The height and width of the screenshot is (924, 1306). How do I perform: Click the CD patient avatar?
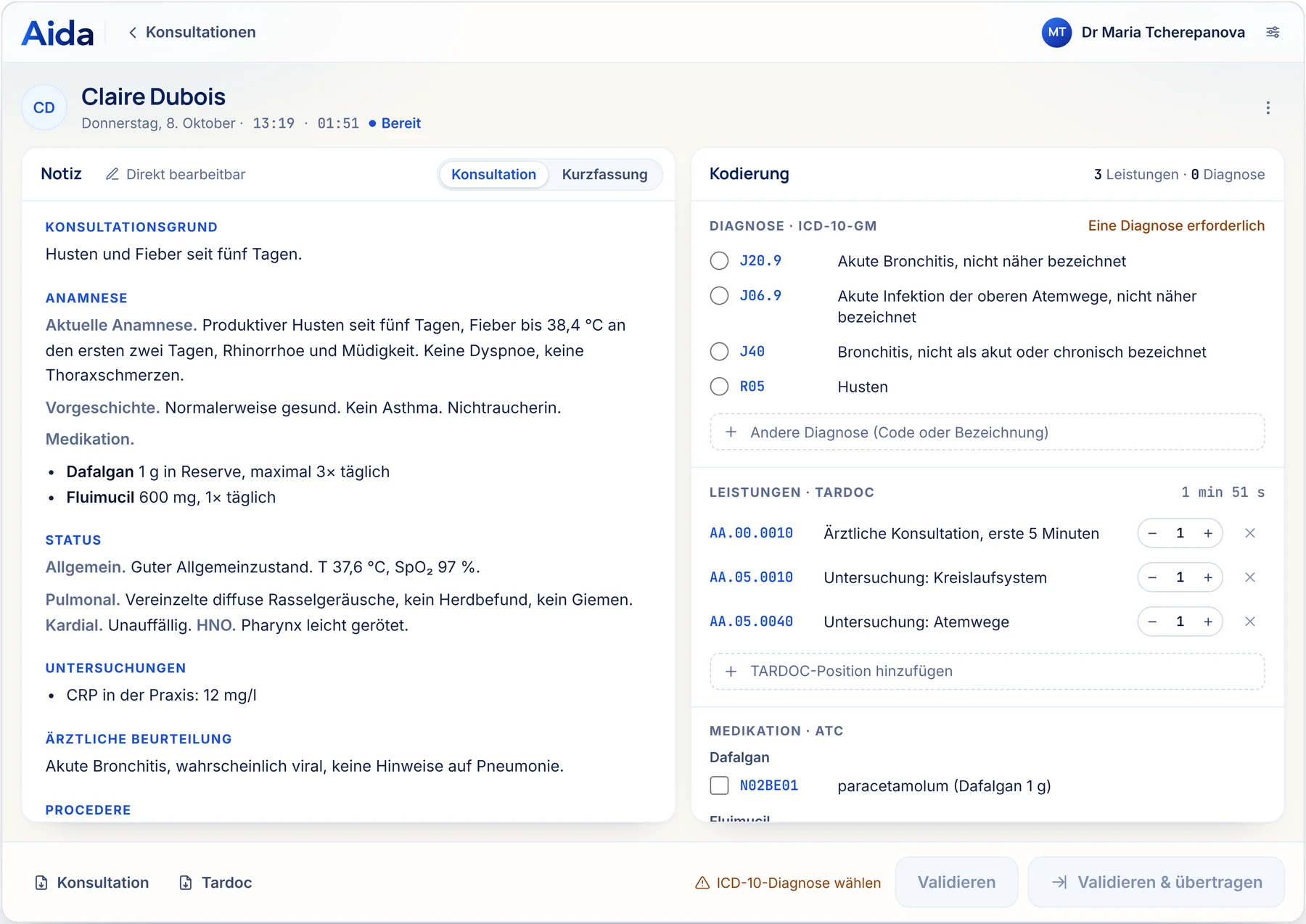44,107
